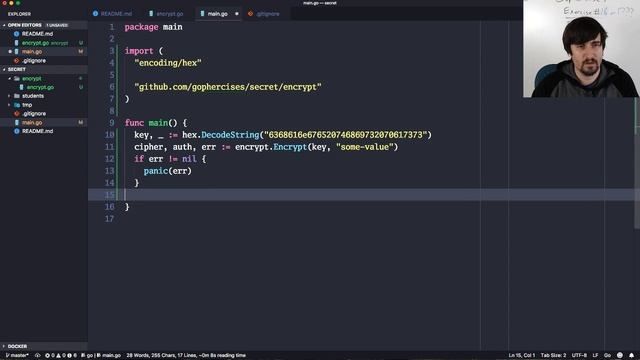Select the main.go editor tab
This screenshot has width=640, height=360.
pyautogui.click(x=217, y=13)
